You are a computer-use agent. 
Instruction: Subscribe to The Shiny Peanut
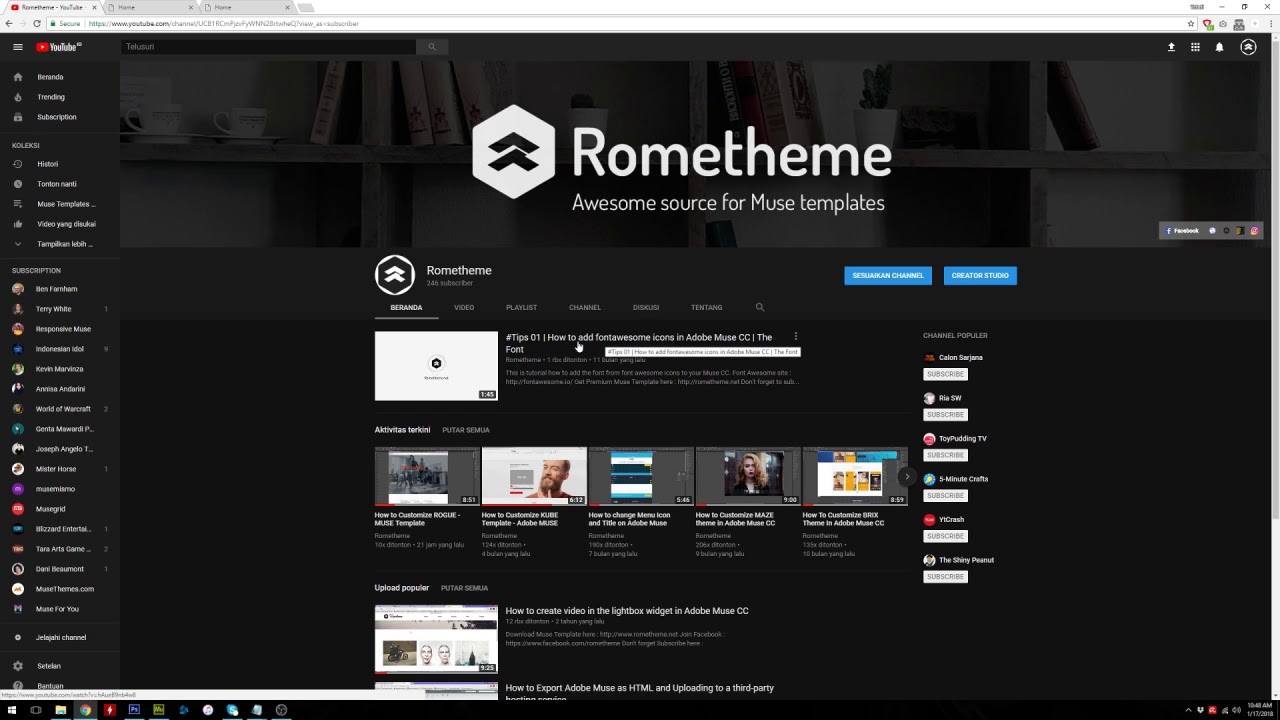(945, 577)
